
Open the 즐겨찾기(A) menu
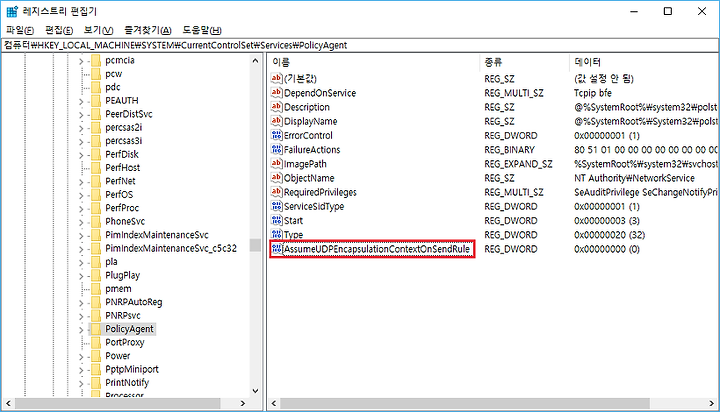(x=147, y=30)
